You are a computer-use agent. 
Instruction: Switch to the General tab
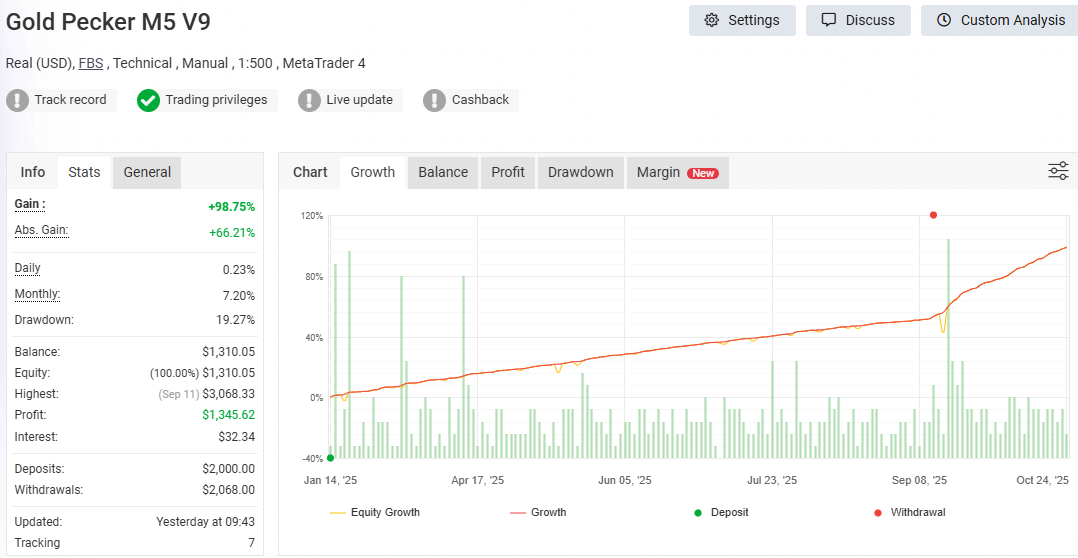pos(147,172)
